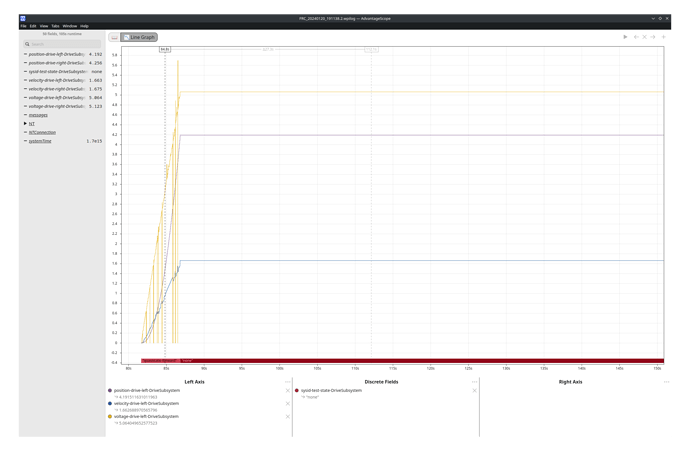Image resolution: width=690 pixels, height=459 pixels.
Task: Open the Tabs menu
Action: 55,26
